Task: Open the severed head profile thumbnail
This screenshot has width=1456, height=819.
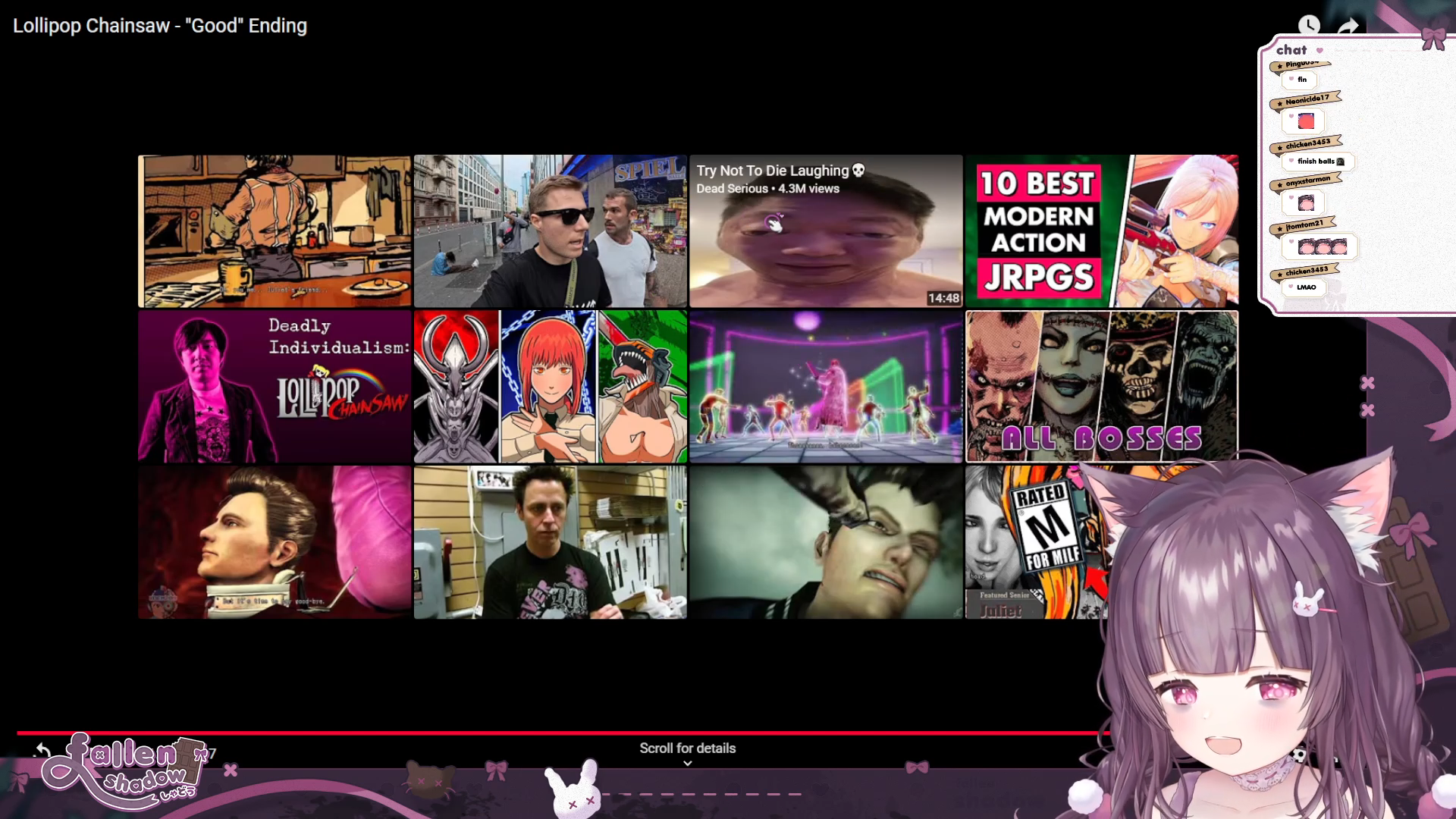Action: (275, 542)
